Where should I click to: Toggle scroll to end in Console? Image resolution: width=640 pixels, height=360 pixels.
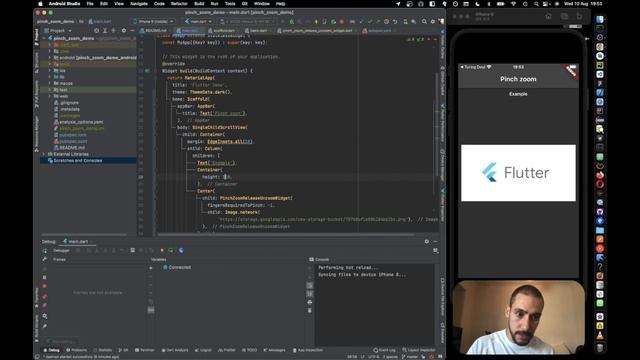310,293
